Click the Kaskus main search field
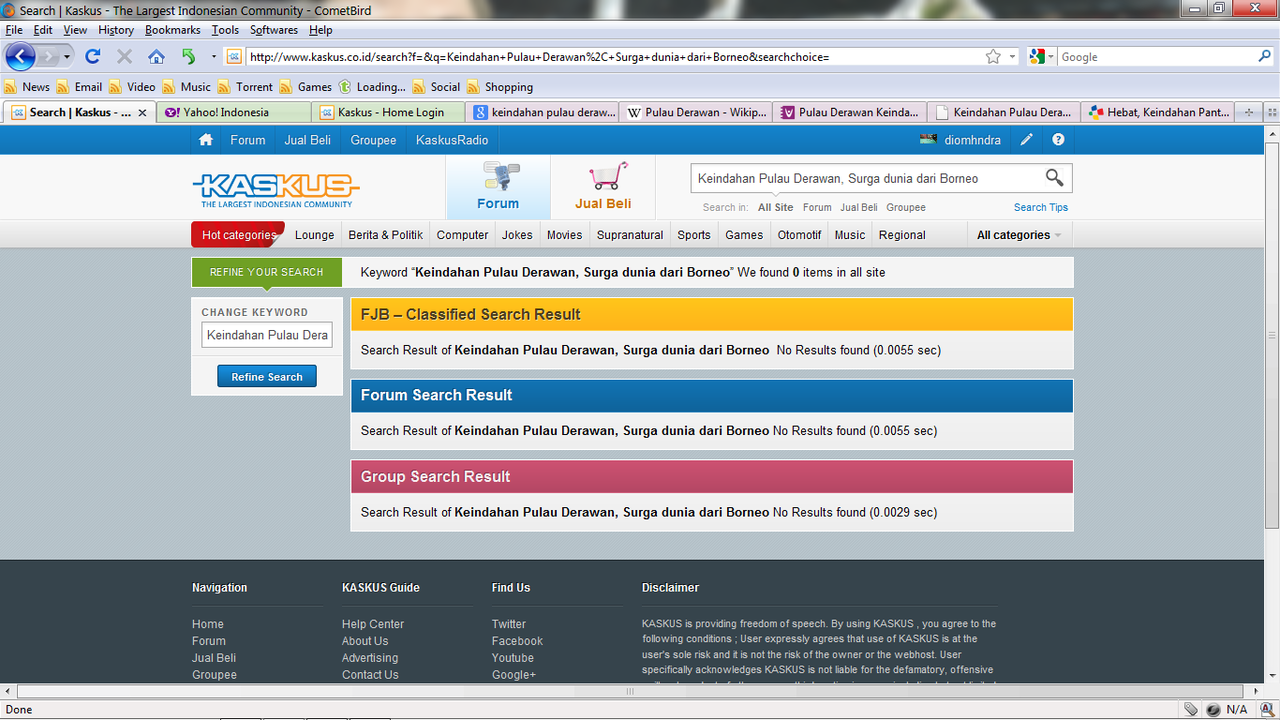Viewport: 1280px width, 720px height. point(865,178)
